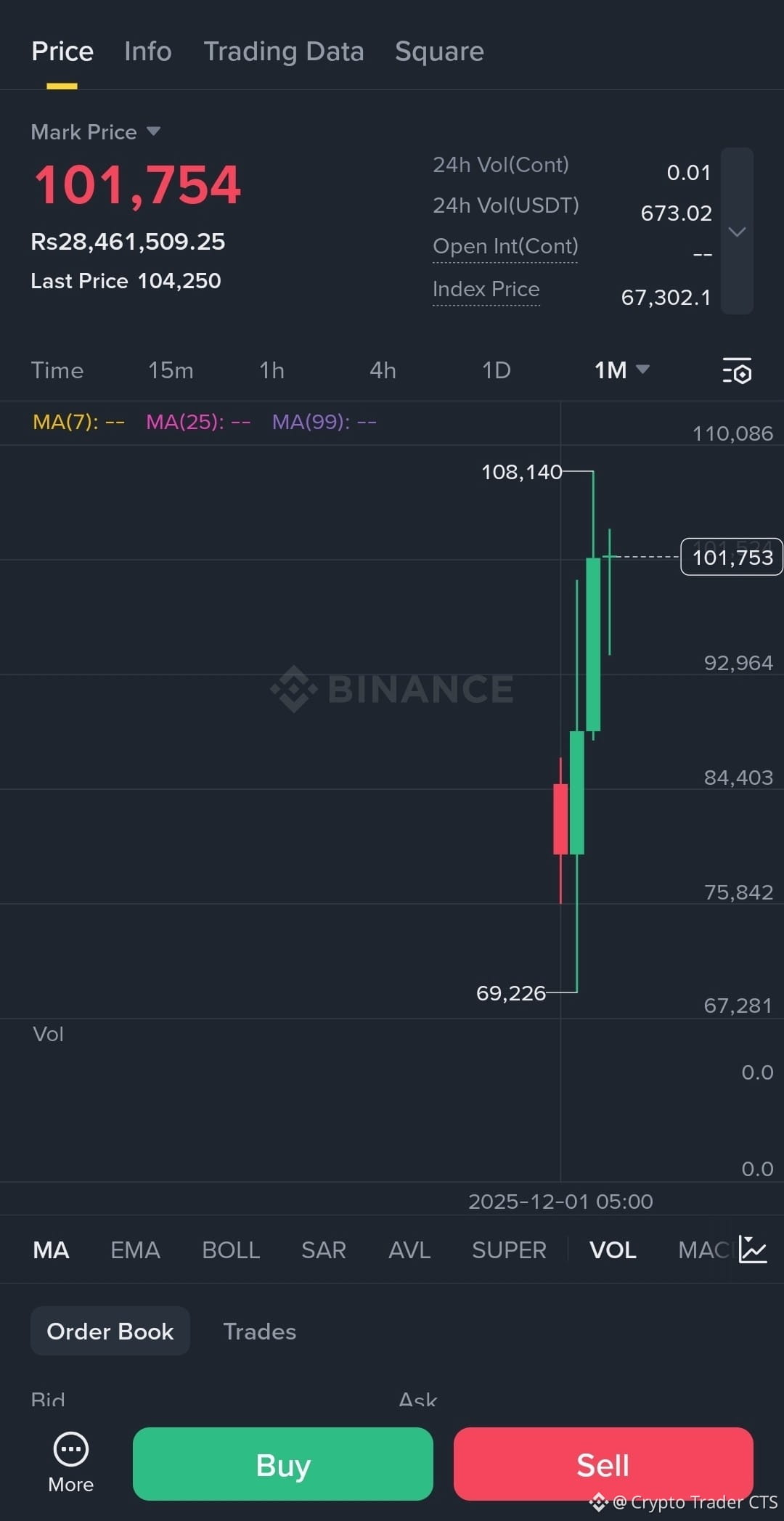Viewport: 784px width, 1521px height.
Task: Toggle the MA indicator
Action: click(x=51, y=1249)
